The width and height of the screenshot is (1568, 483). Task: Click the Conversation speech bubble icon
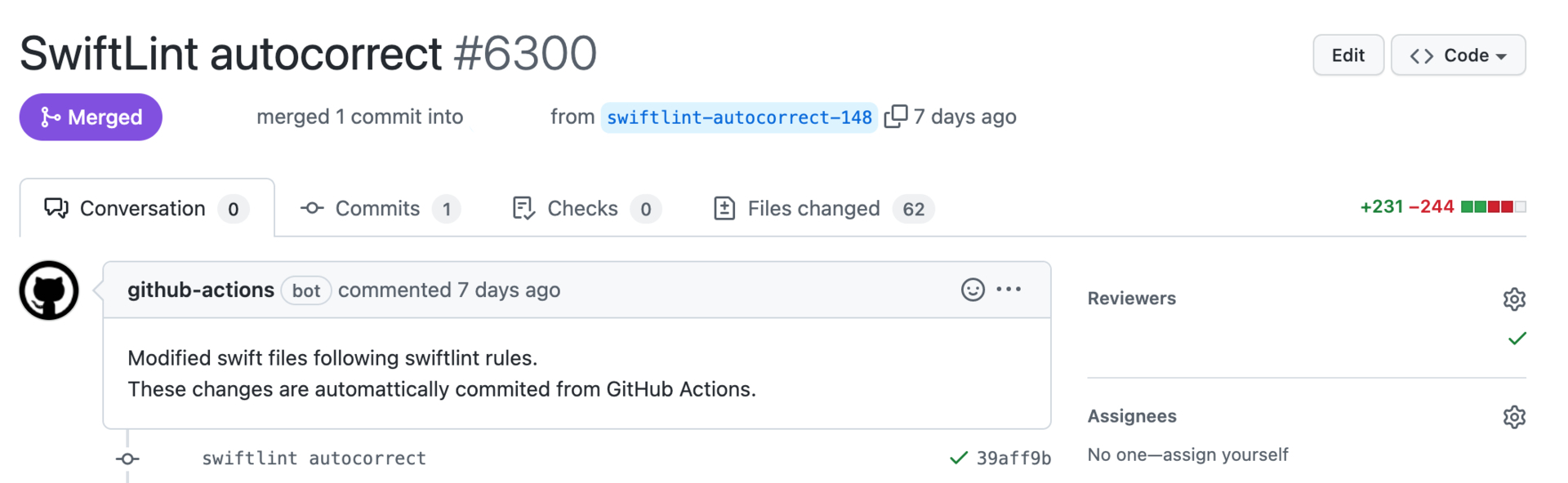click(55, 208)
